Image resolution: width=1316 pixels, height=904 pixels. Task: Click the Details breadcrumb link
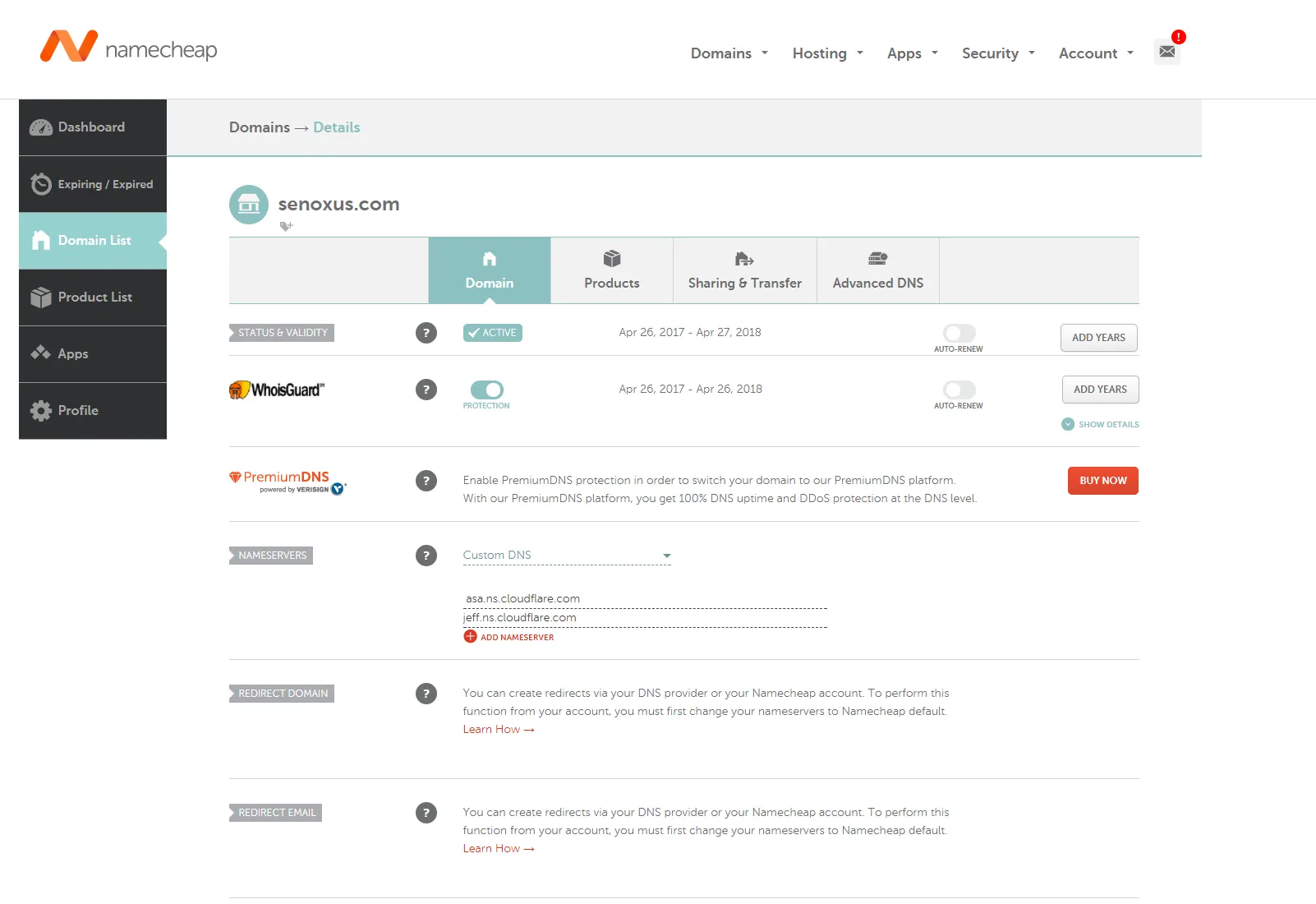[x=337, y=127]
